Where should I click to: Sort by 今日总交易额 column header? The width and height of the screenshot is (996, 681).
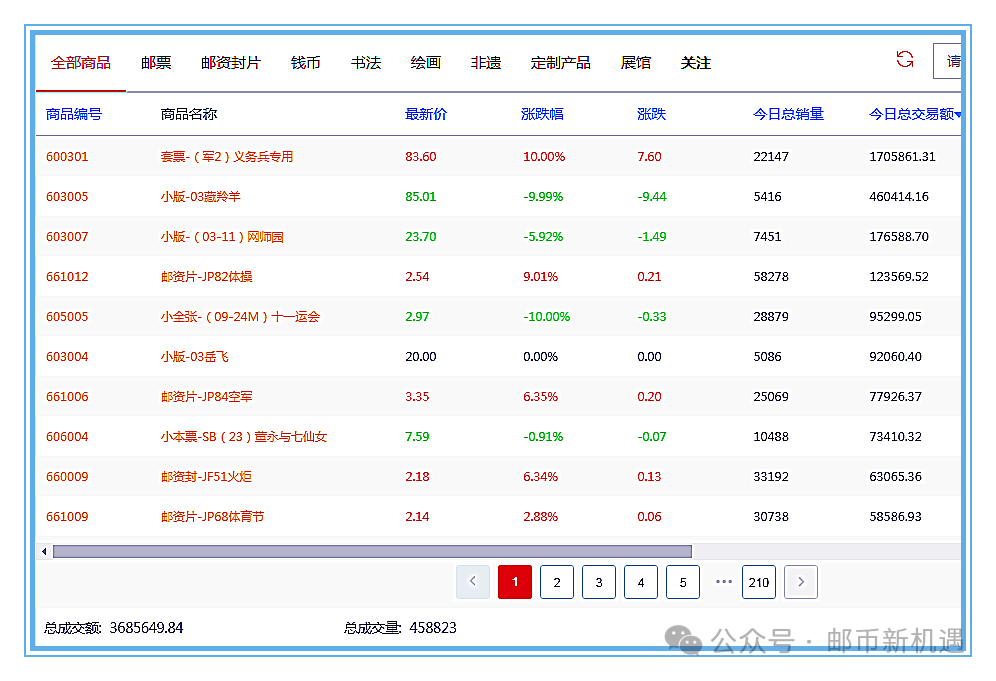(x=915, y=114)
